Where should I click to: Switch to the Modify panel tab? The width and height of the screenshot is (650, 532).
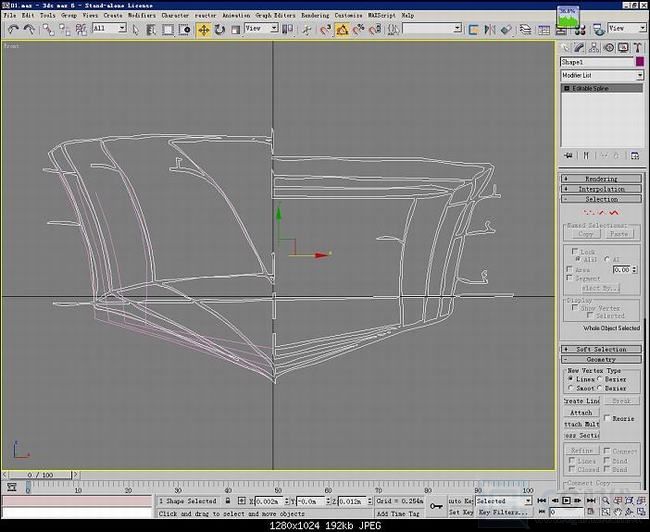point(579,47)
